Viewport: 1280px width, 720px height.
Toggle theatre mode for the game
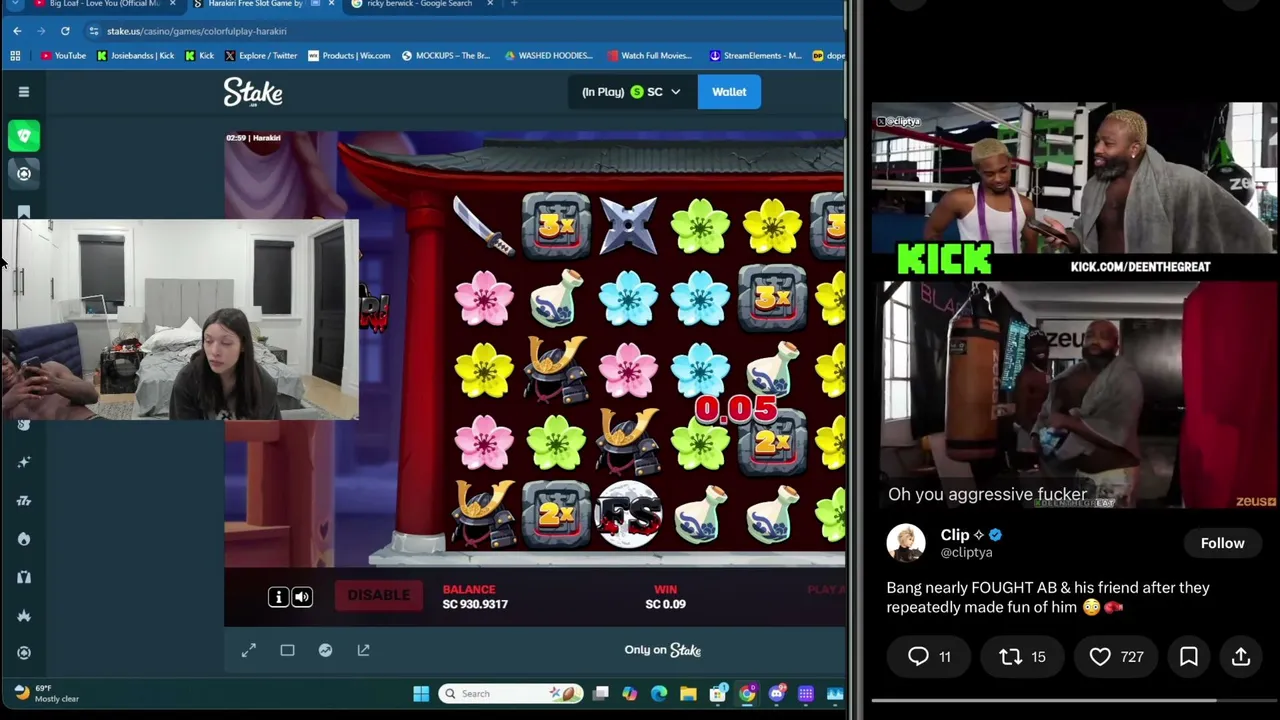click(287, 651)
